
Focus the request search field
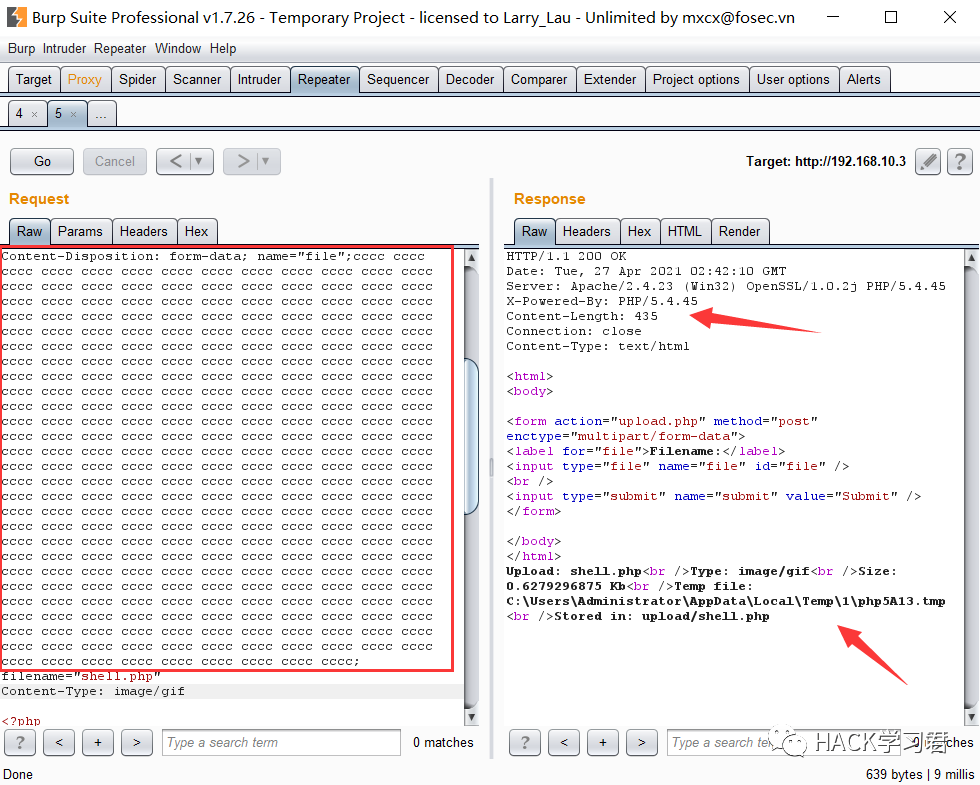click(x=281, y=742)
